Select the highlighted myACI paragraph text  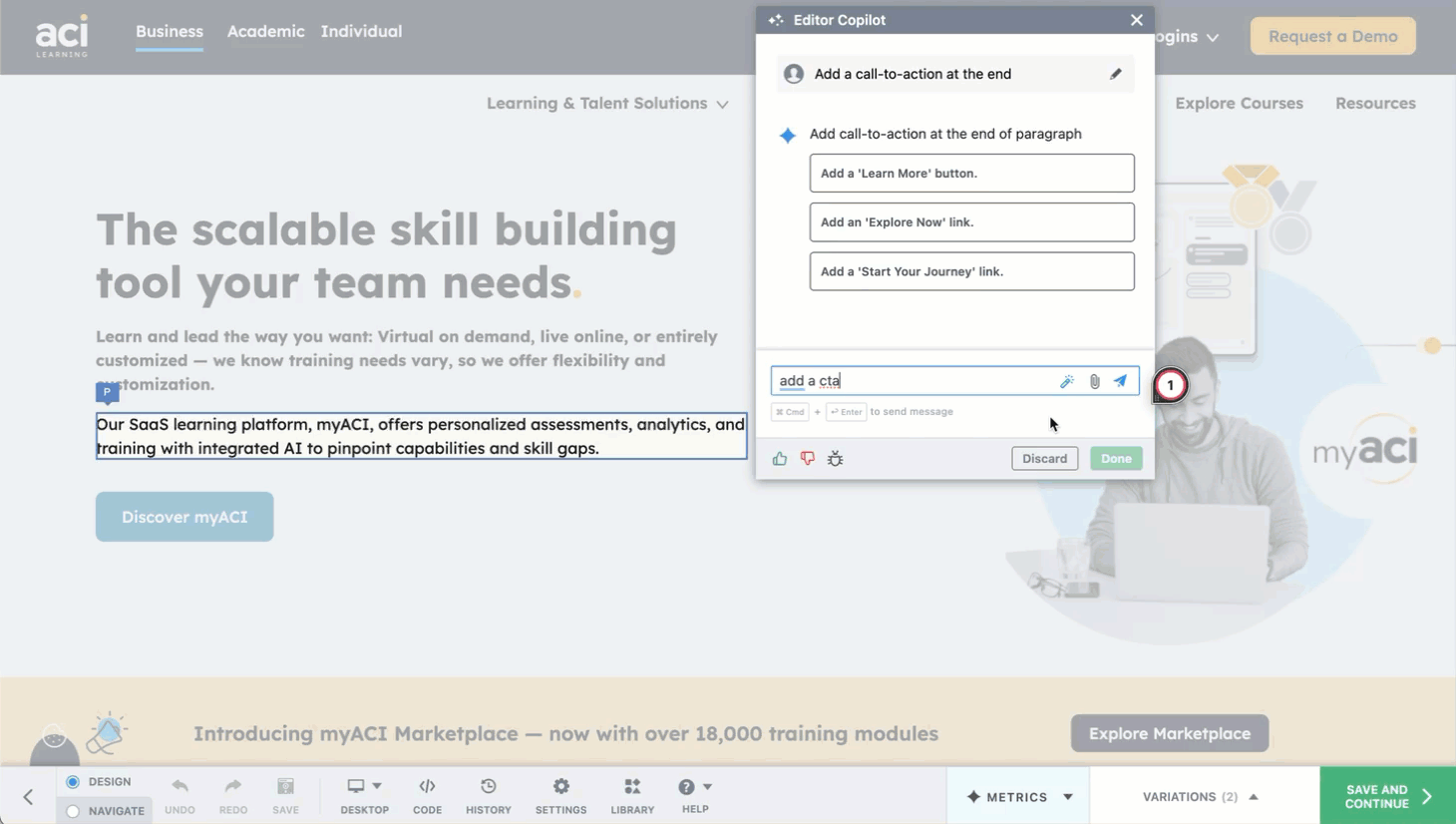(421, 436)
